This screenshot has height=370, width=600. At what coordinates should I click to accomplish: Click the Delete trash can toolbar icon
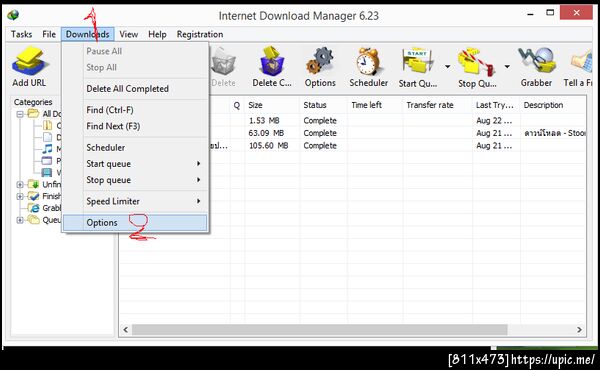click(x=223, y=62)
